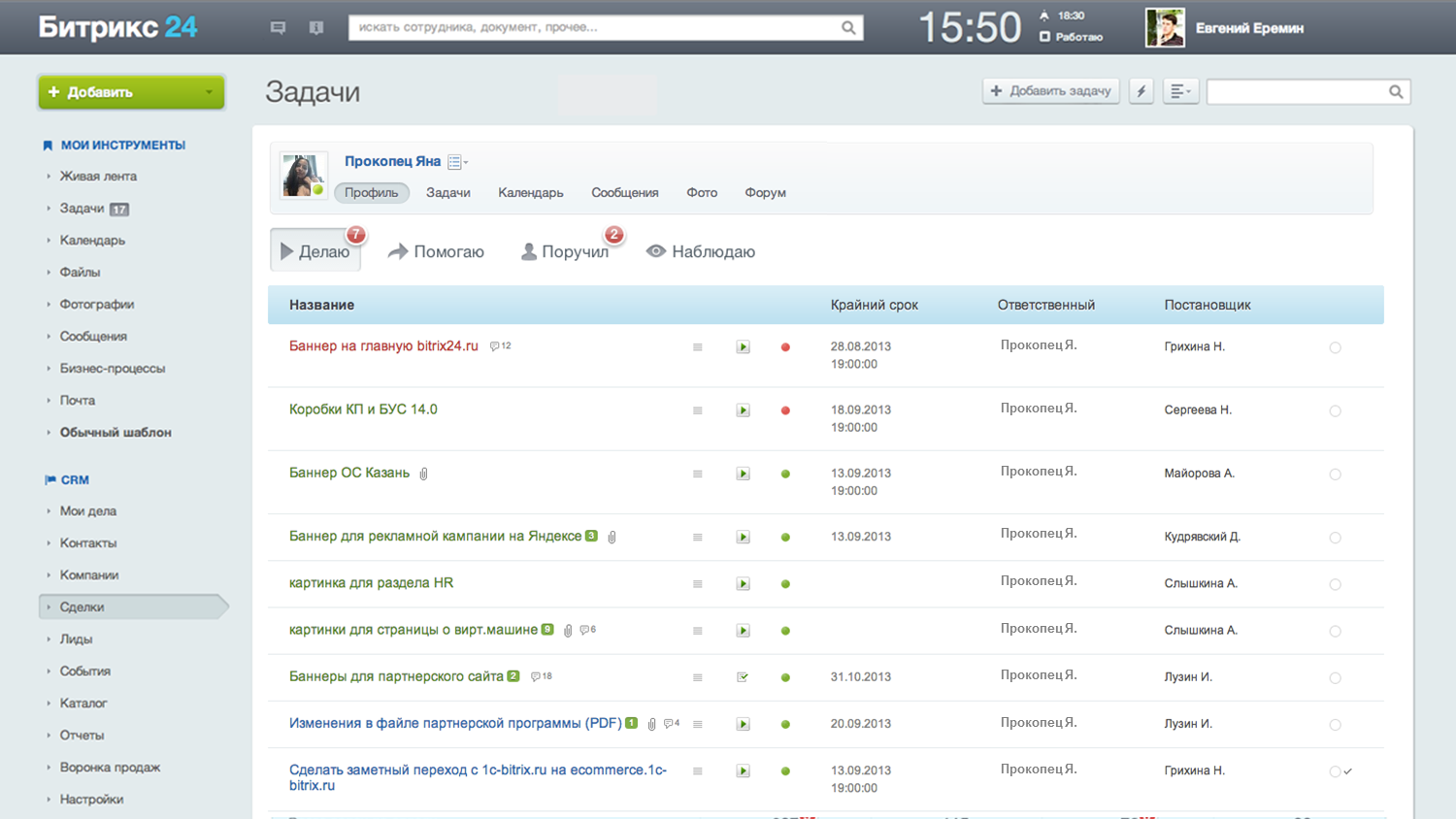Click the attachment clip on the Яндекс banner task

612,537
